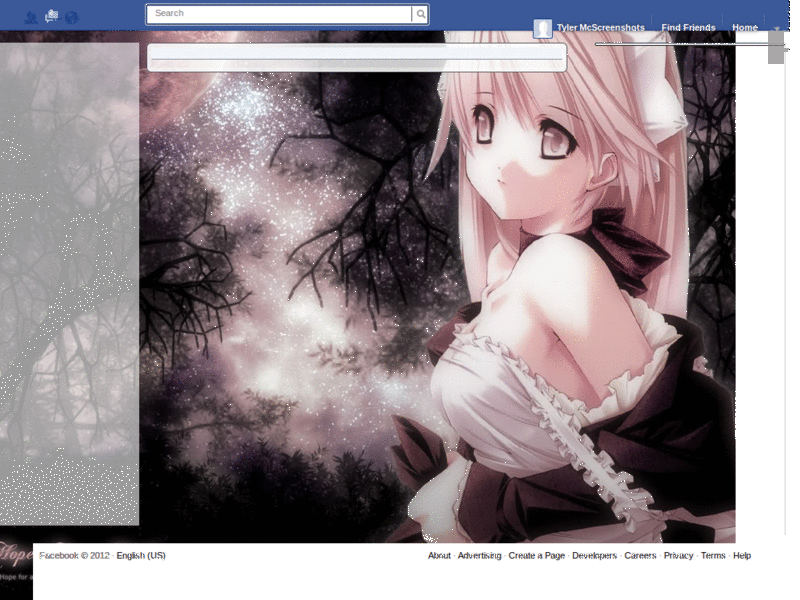The image size is (800, 600).
Task: Click the empty status box below search
Action: (x=357, y=57)
